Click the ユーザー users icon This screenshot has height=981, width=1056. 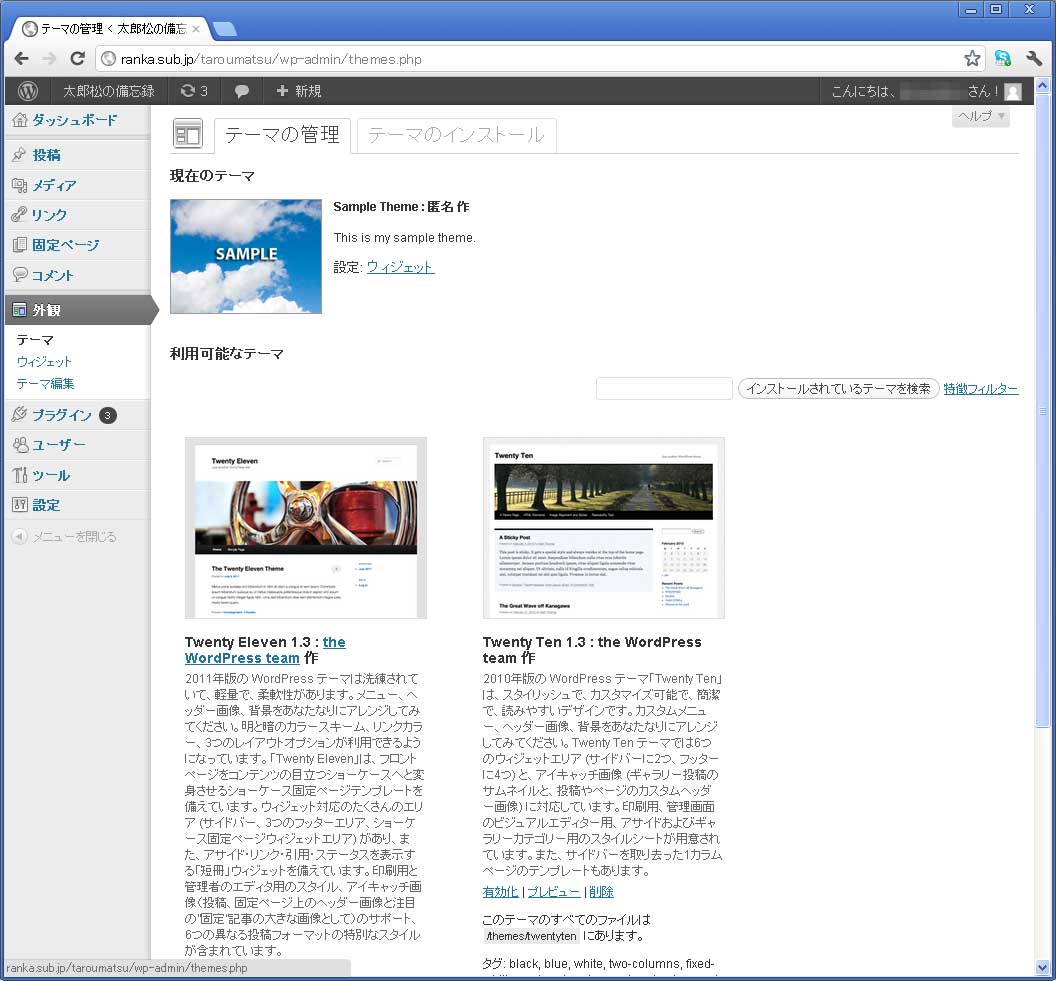(20, 444)
